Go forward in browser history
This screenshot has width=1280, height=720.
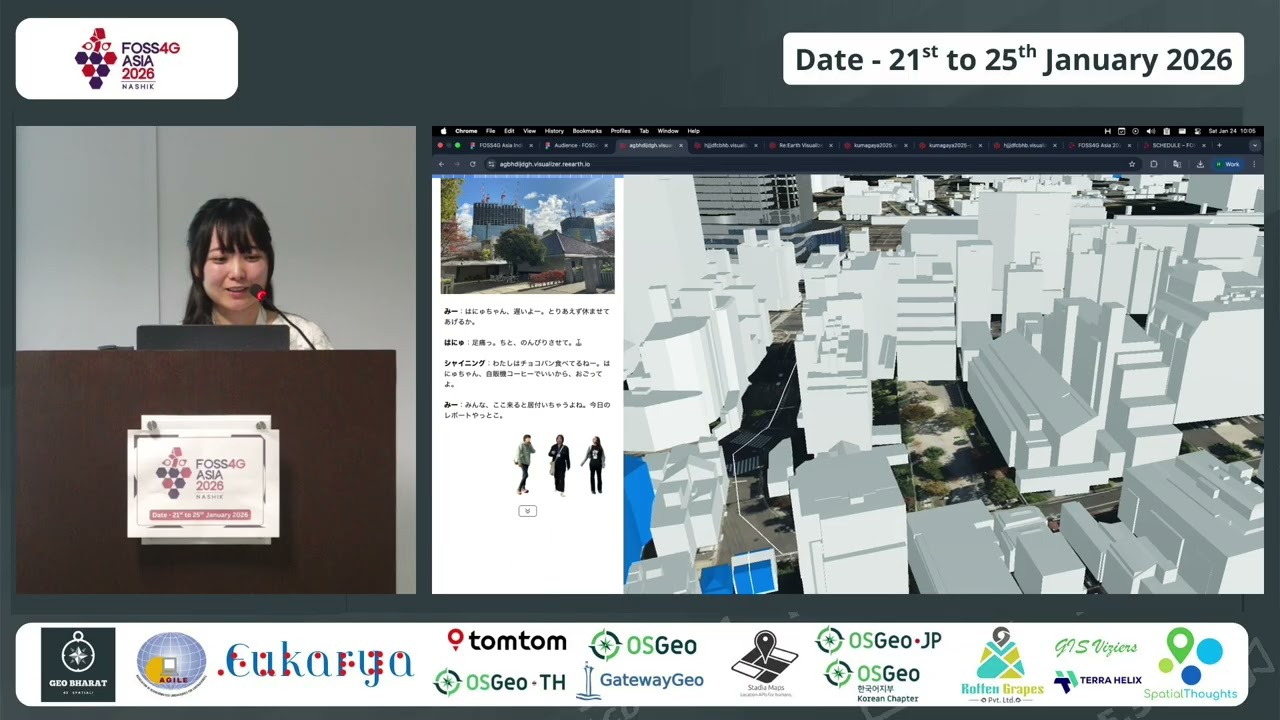(x=457, y=164)
